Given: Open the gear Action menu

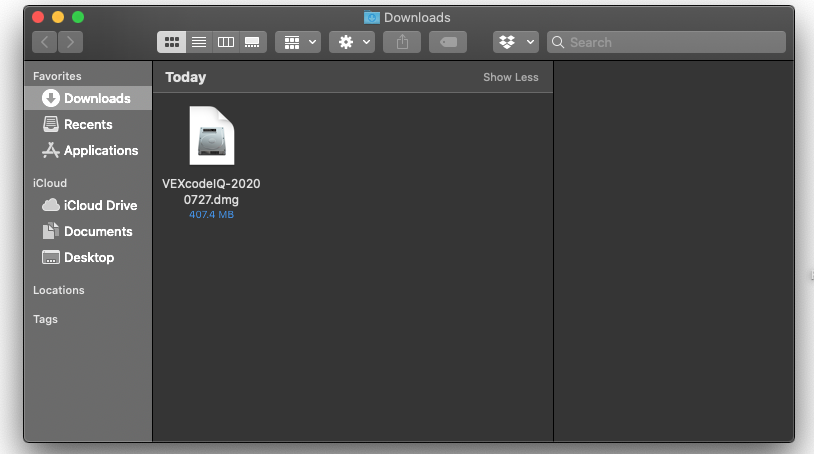Looking at the screenshot, I should [352, 42].
